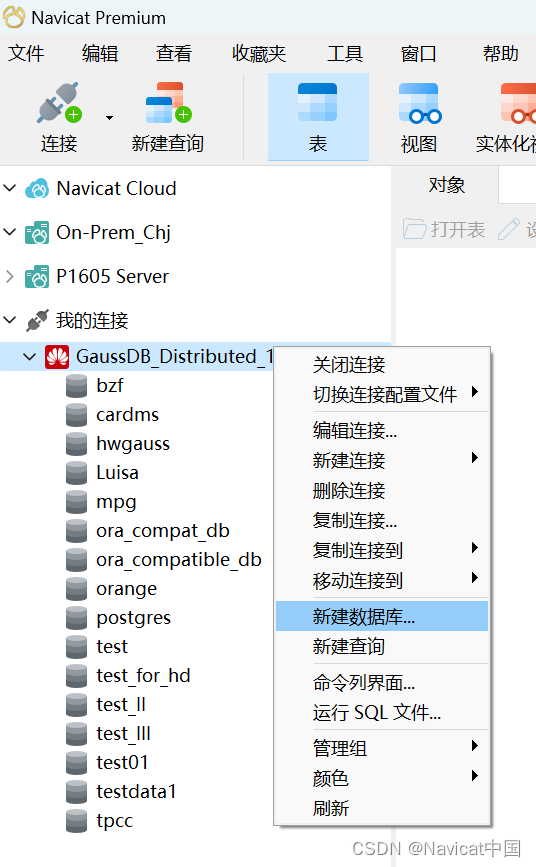
Task: Click the bzf database icon
Action: pos(76,386)
